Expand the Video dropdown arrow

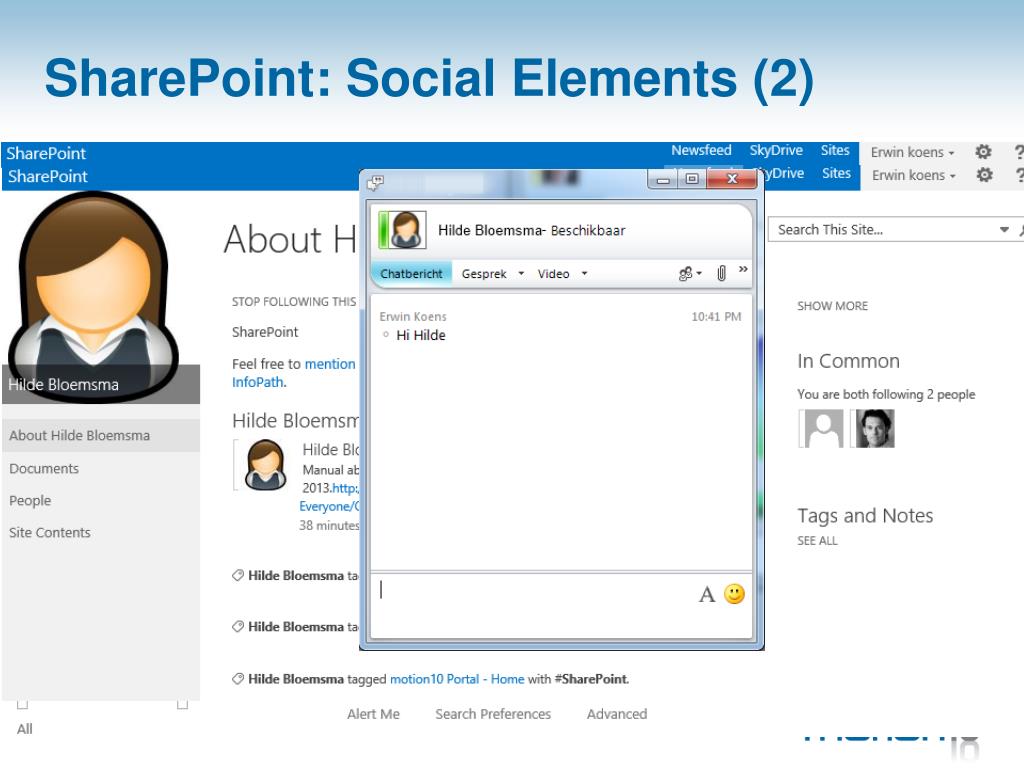[x=584, y=274]
